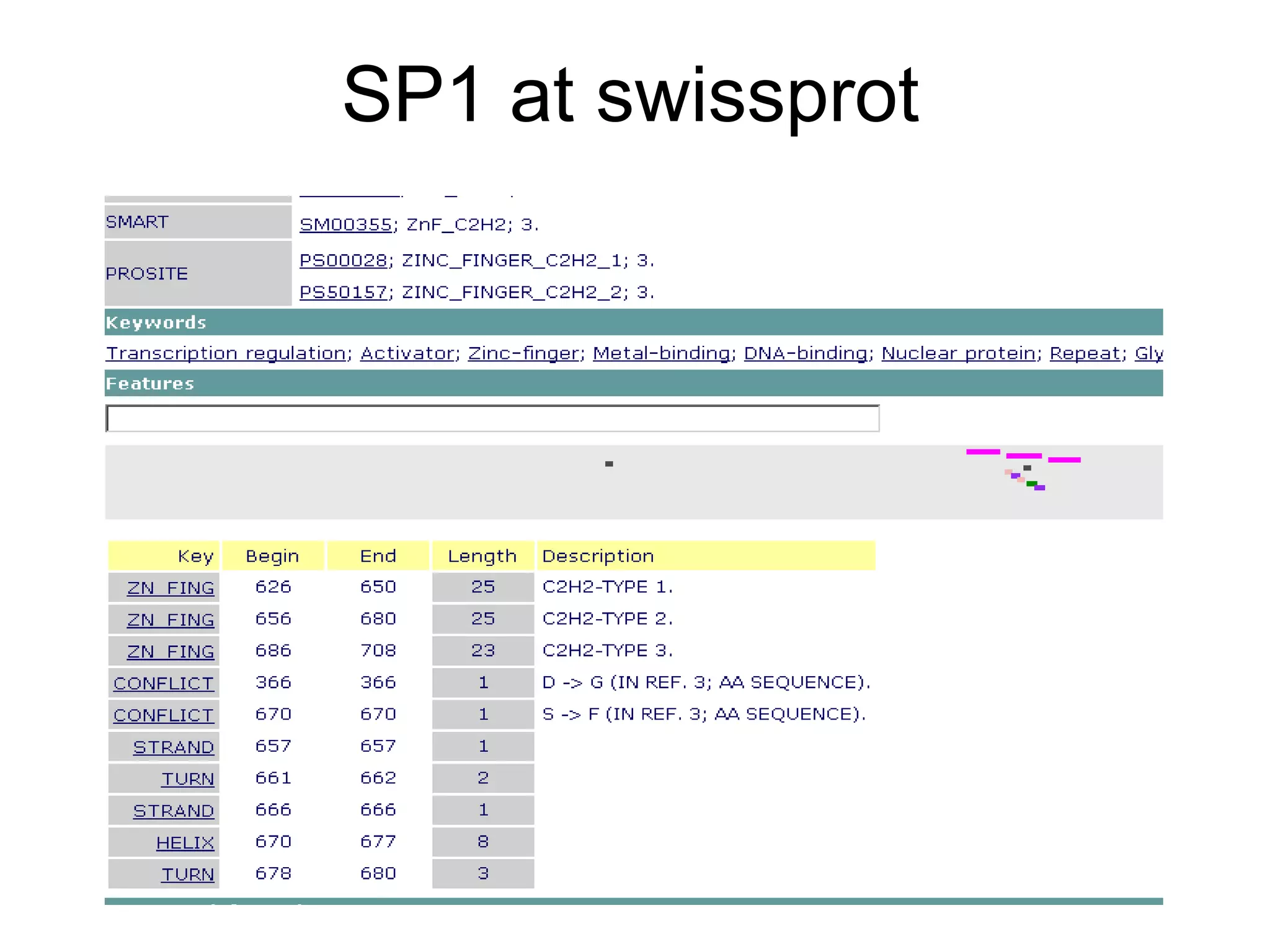Open the PS00028 PROSITE link
Image resolution: width=1270 pixels, height=952 pixels.
pyautogui.click(x=343, y=260)
